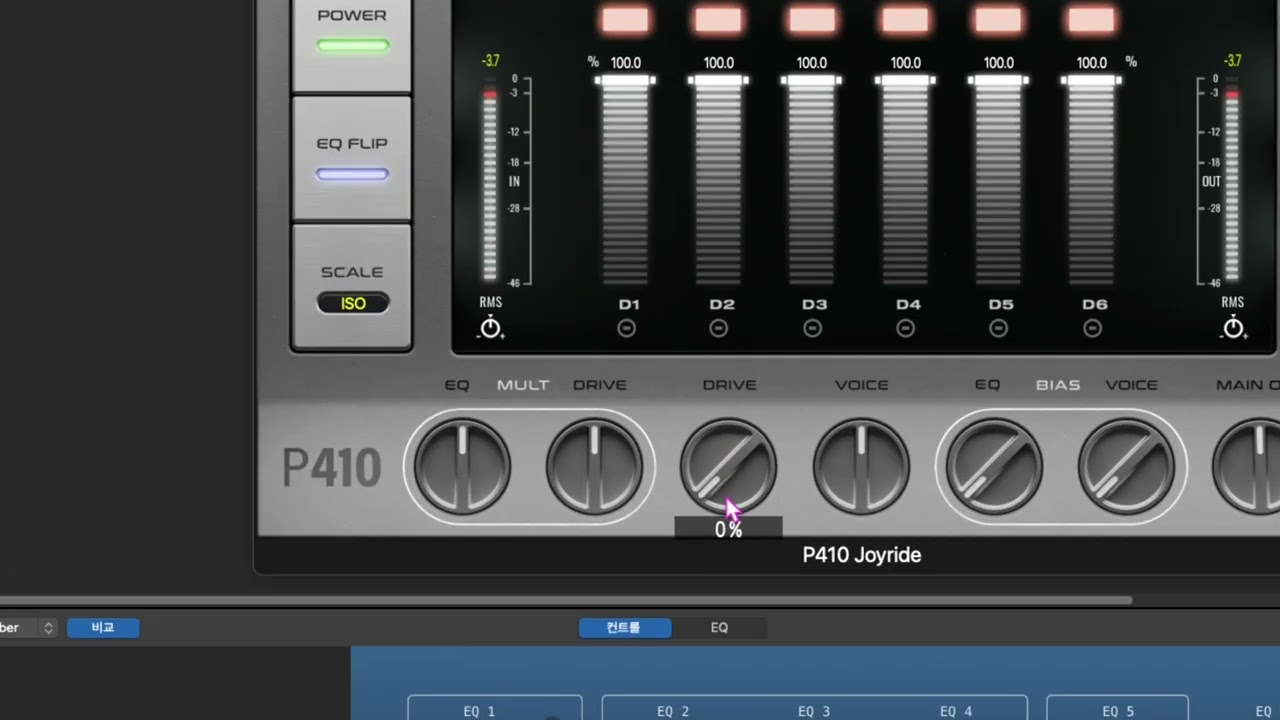
Task: Toggle the pink button above D3
Action: click(812, 19)
